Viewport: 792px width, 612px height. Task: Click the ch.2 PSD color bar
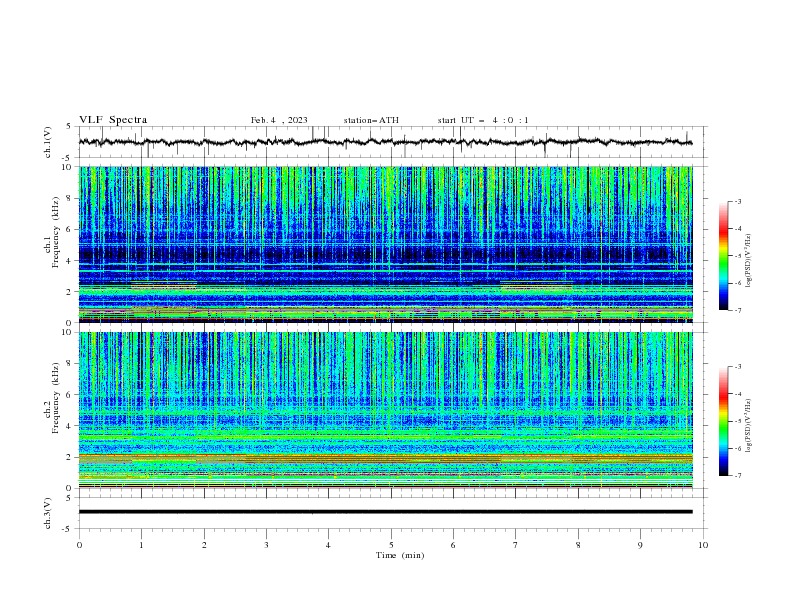(724, 421)
